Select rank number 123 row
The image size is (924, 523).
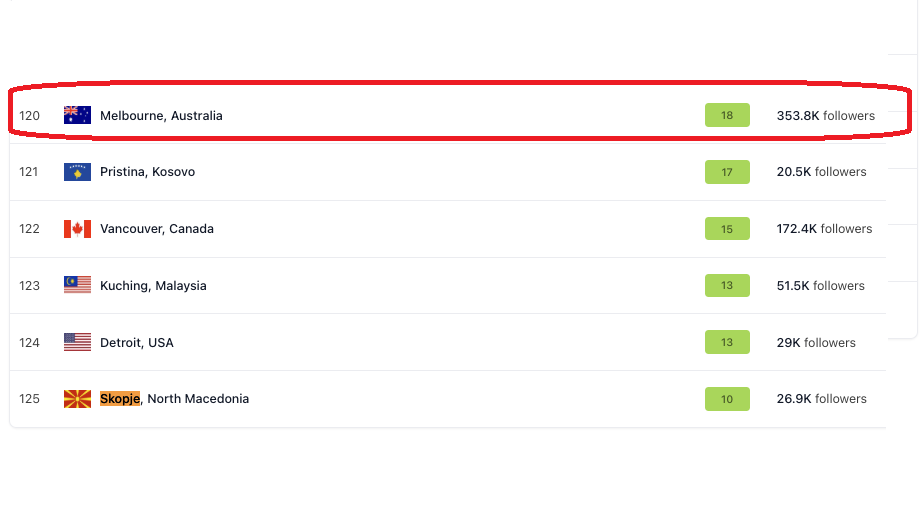click(x=30, y=286)
